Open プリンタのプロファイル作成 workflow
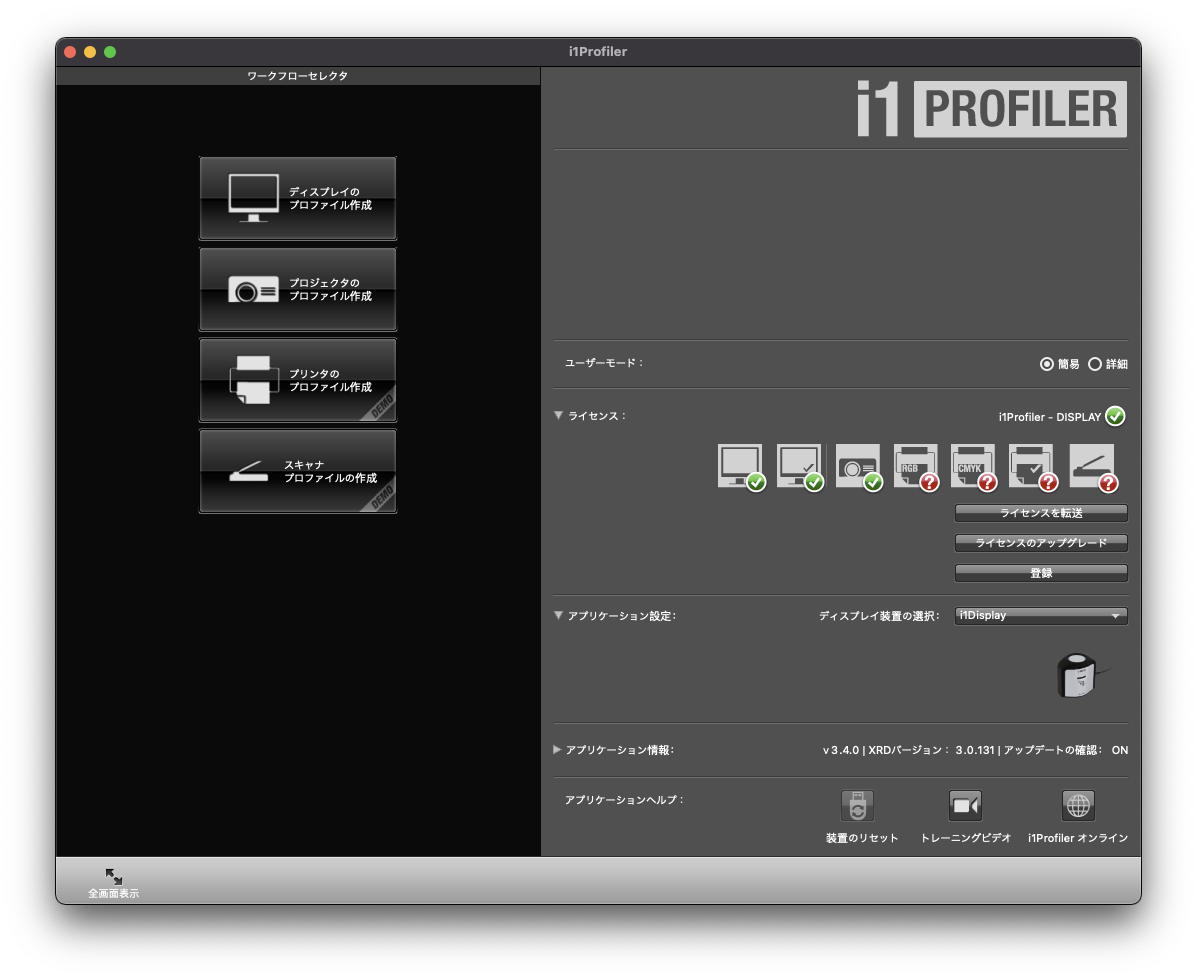Screen dimensions: 1197x978 pyautogui.click(x=298, y=380)
